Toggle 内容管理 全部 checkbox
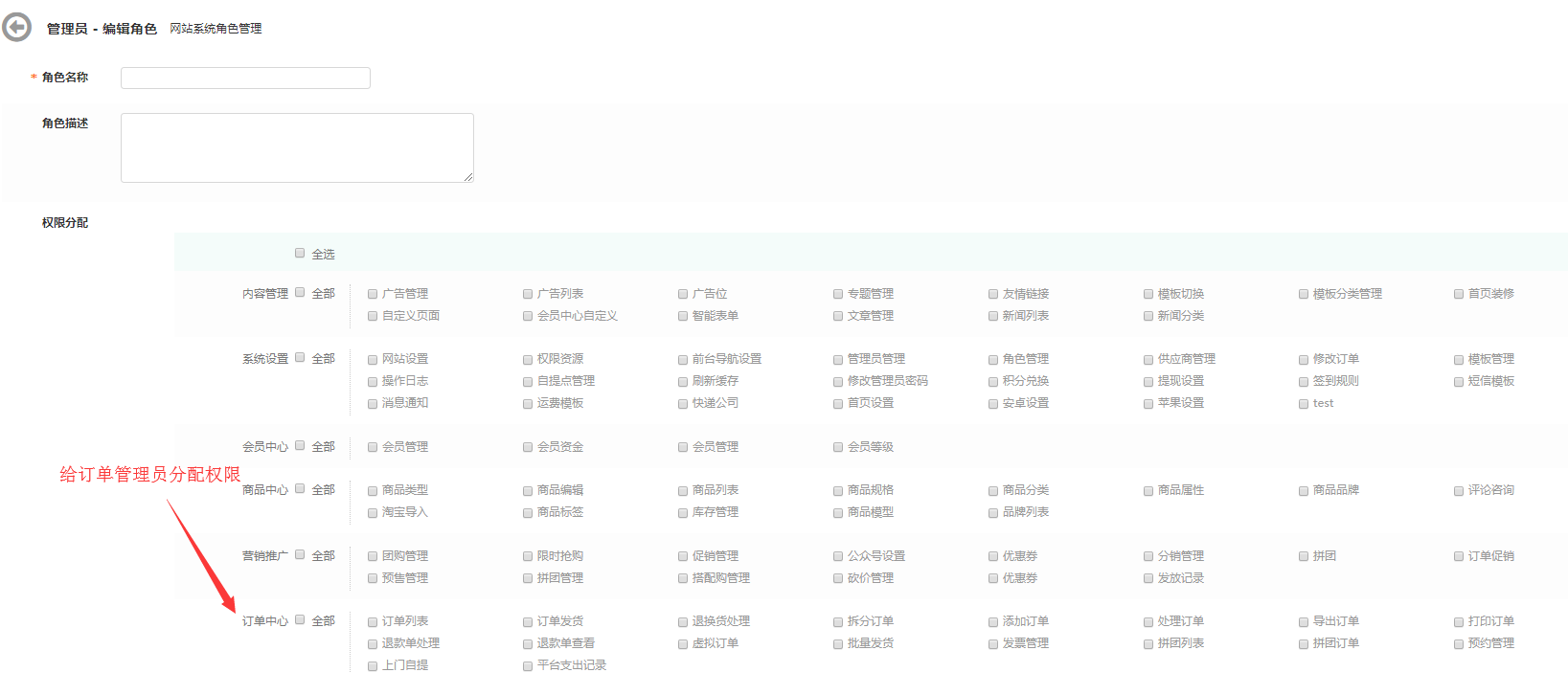Image resolution: width=1568 pixels, height=673 pixels. [x=300, y=293]
